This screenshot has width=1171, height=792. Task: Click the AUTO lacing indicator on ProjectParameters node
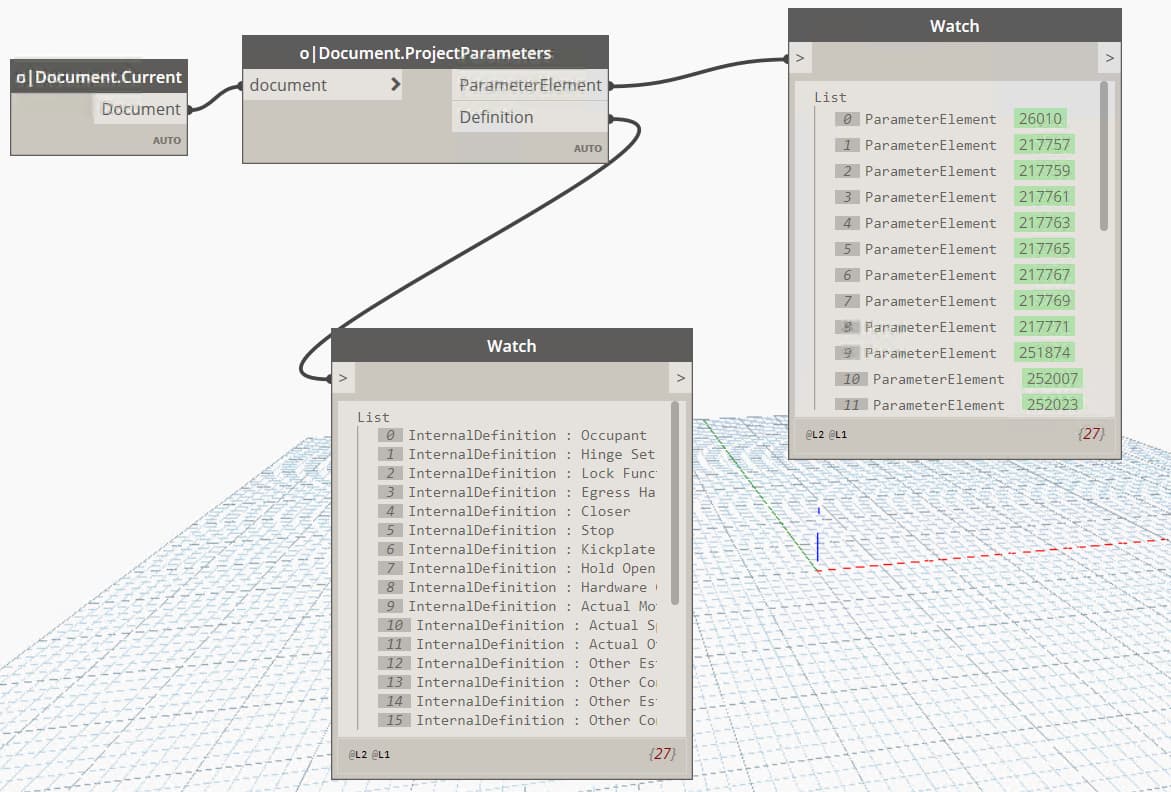tap(587, 147)
